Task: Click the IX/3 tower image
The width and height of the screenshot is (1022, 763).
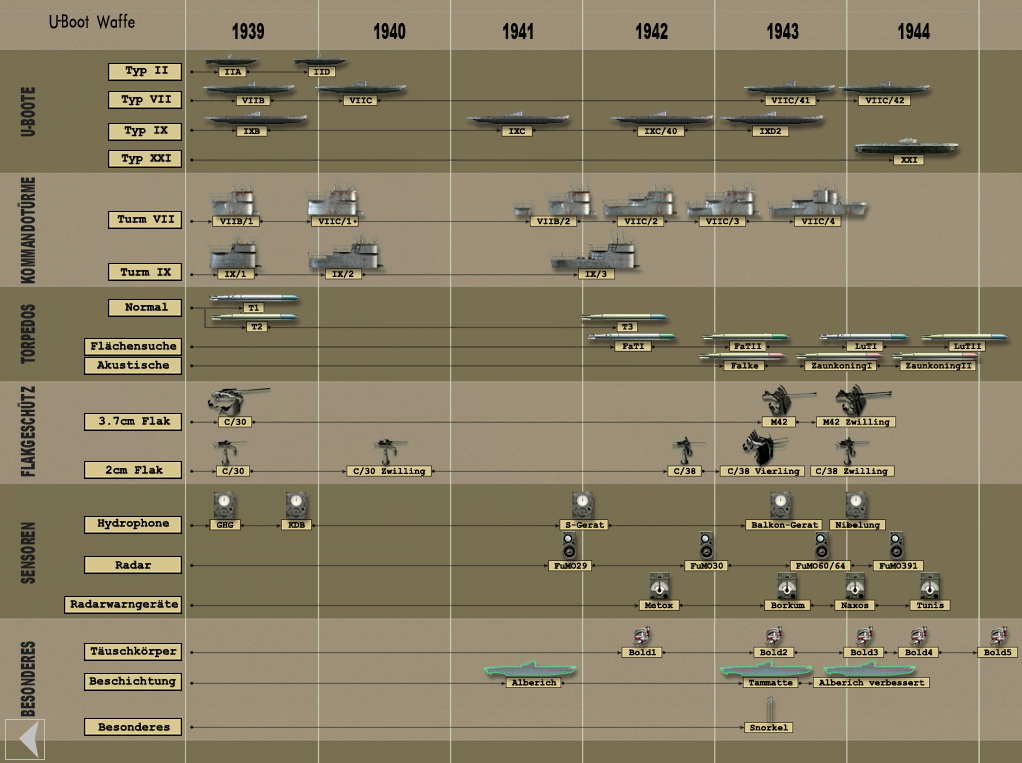Action: tap(595, 255)
